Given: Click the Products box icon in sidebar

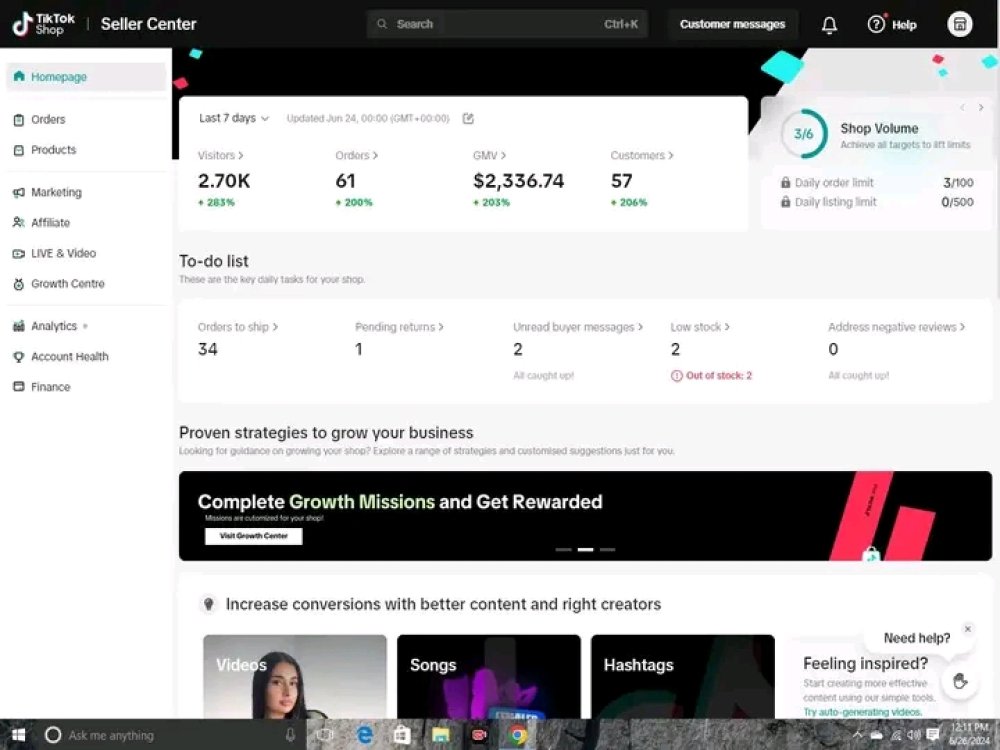Looking at the screenshot, I should tap(18, 151).
